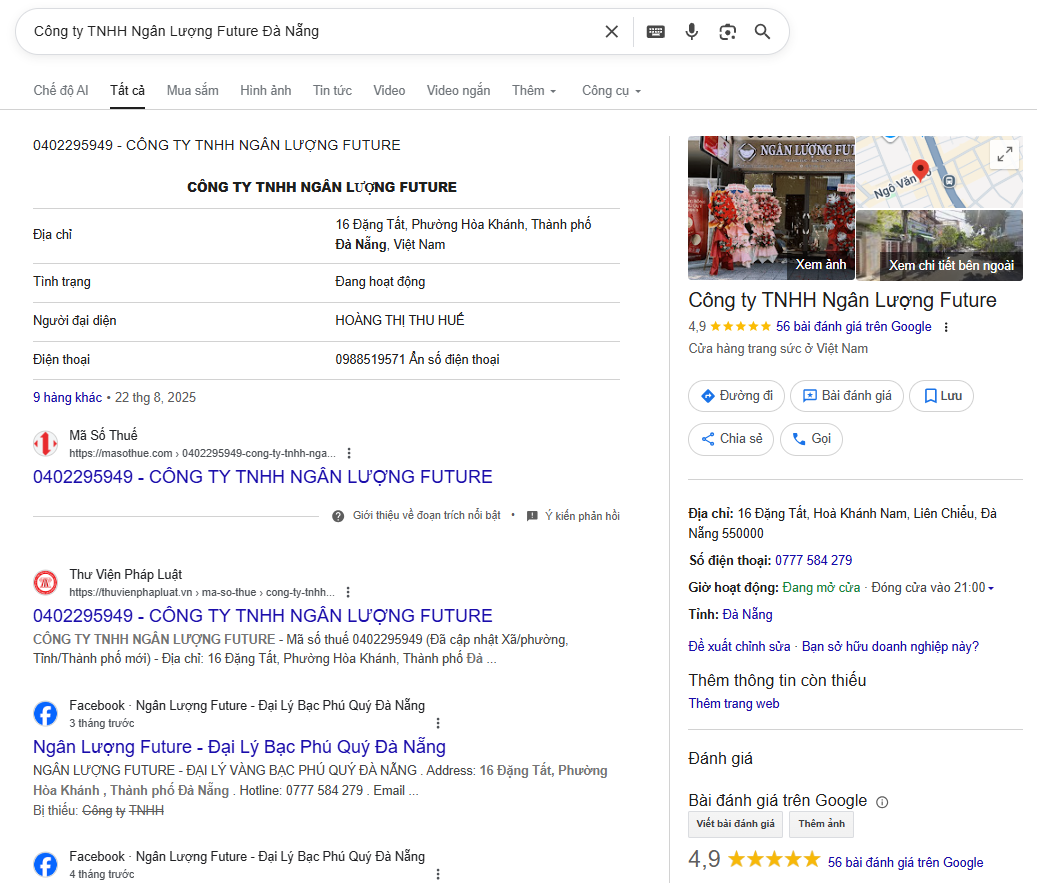Click the magnifying glass search button
Viewport: 1037px width, 883px height.
point(763,32)
